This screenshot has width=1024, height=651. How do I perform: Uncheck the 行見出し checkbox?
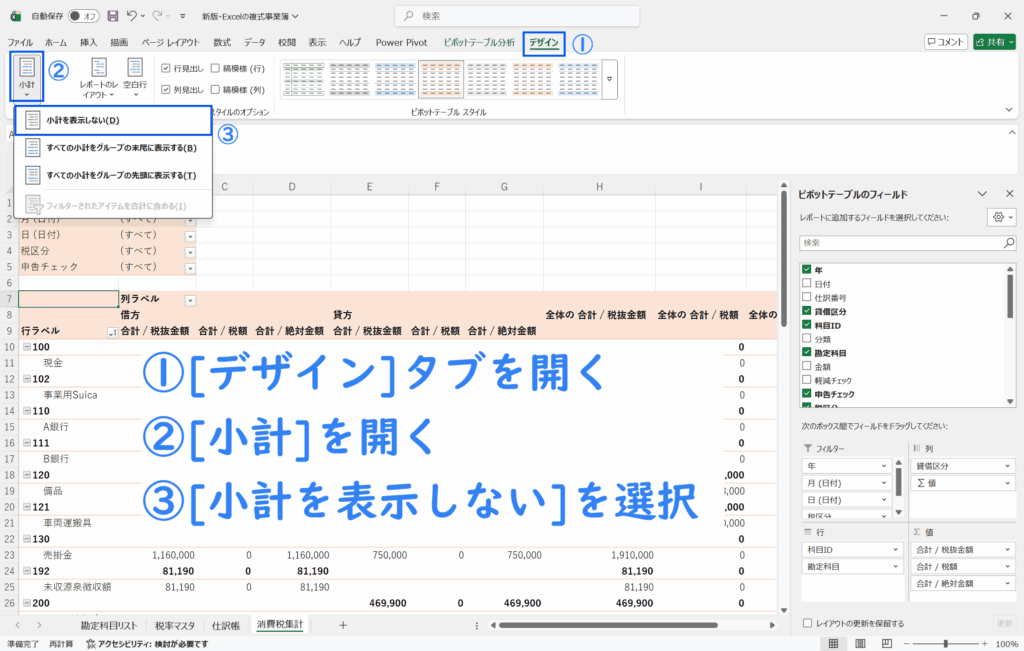(x=167, y=68)
